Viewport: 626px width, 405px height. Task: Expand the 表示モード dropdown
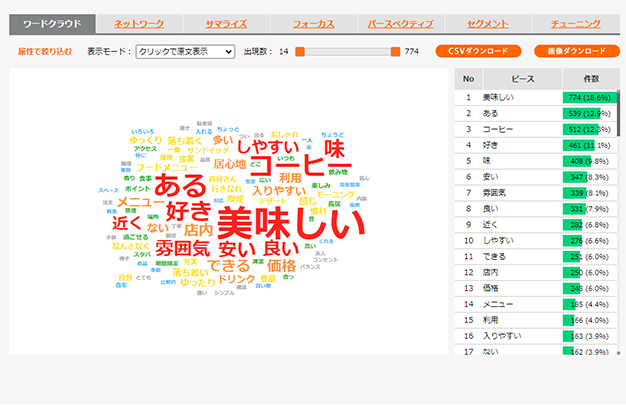coord(185,51)
